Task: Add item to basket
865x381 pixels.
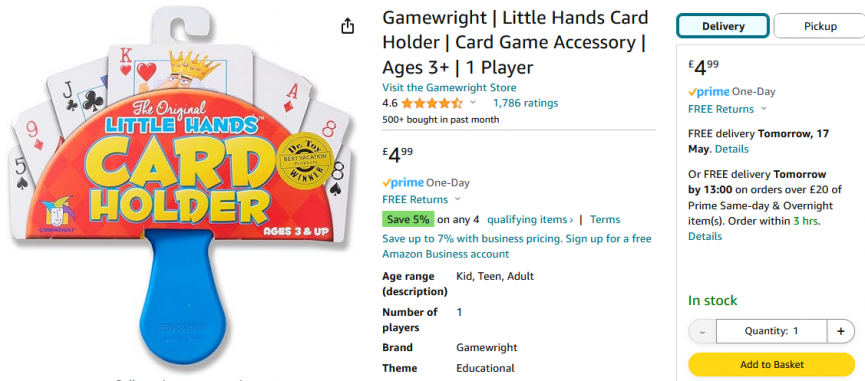Action: click(771, 364)
